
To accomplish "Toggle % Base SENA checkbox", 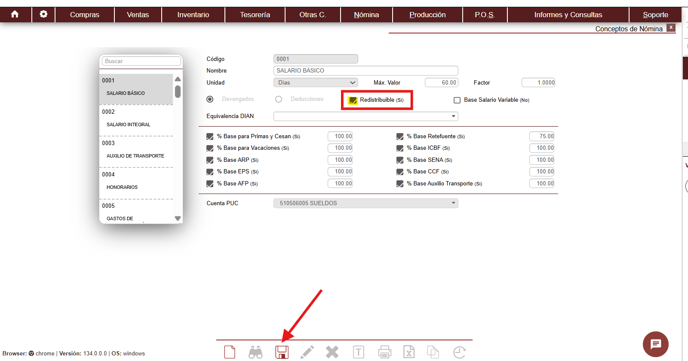I will [x=400, y=160].
